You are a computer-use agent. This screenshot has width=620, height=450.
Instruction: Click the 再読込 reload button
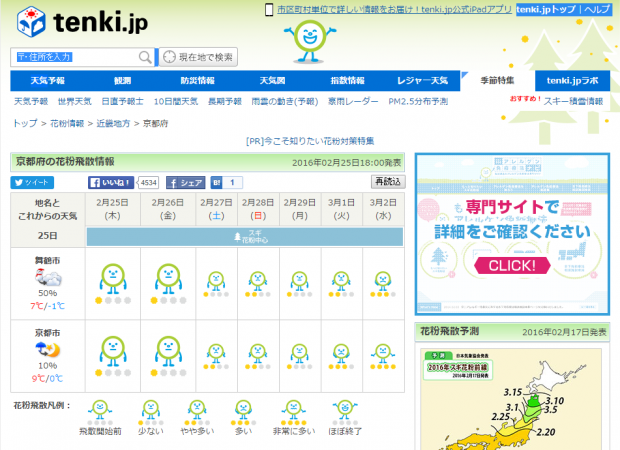(388, 182)
